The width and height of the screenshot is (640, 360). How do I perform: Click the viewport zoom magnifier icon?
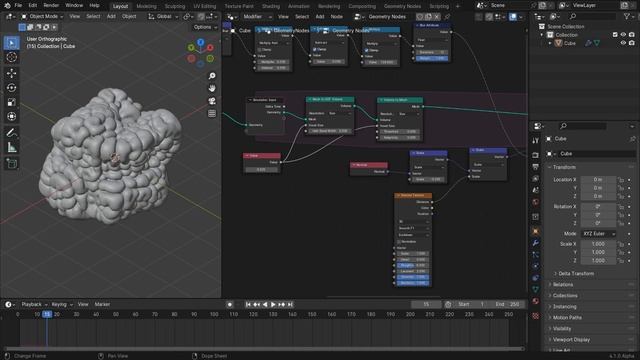pos(212,76)
